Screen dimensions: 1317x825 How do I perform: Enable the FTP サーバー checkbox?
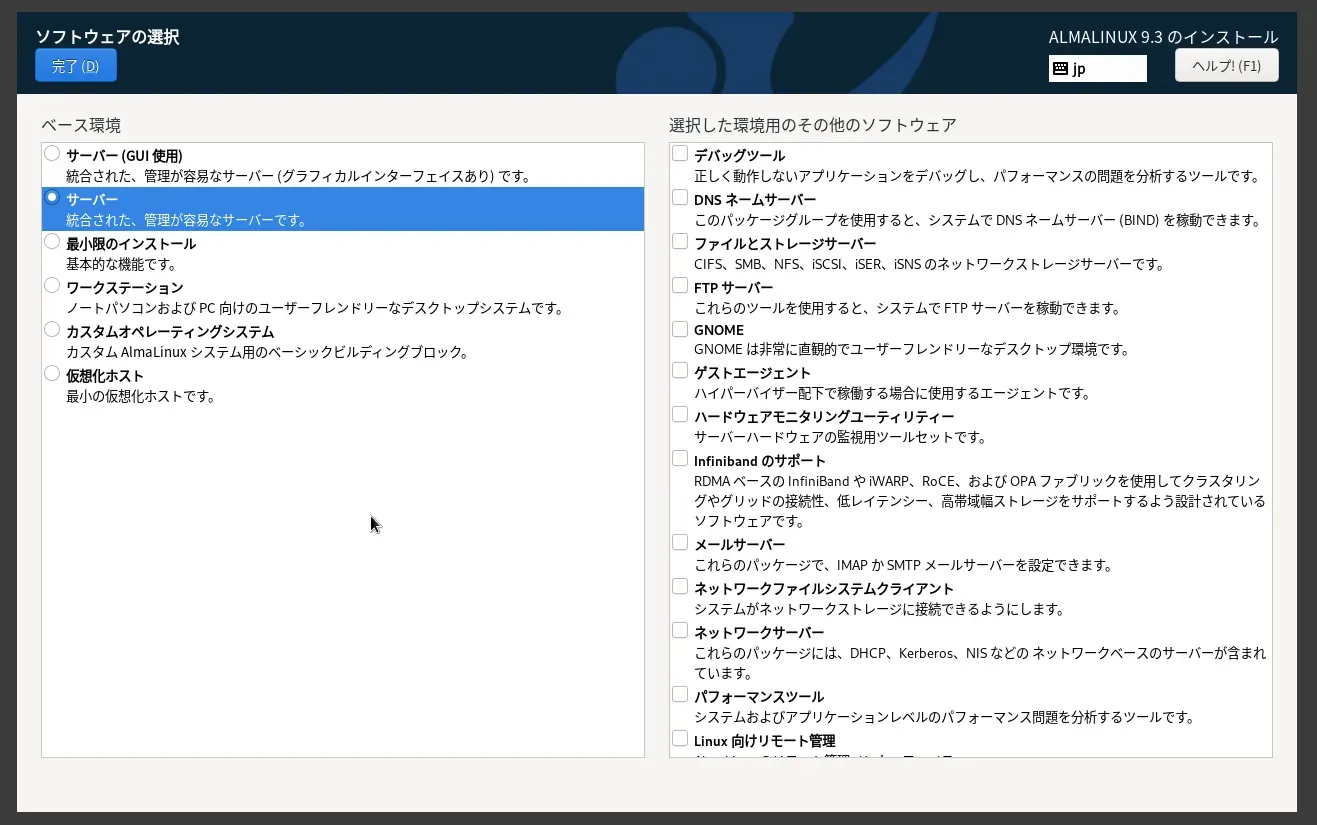pyautogui.click(x=680, y=286)
